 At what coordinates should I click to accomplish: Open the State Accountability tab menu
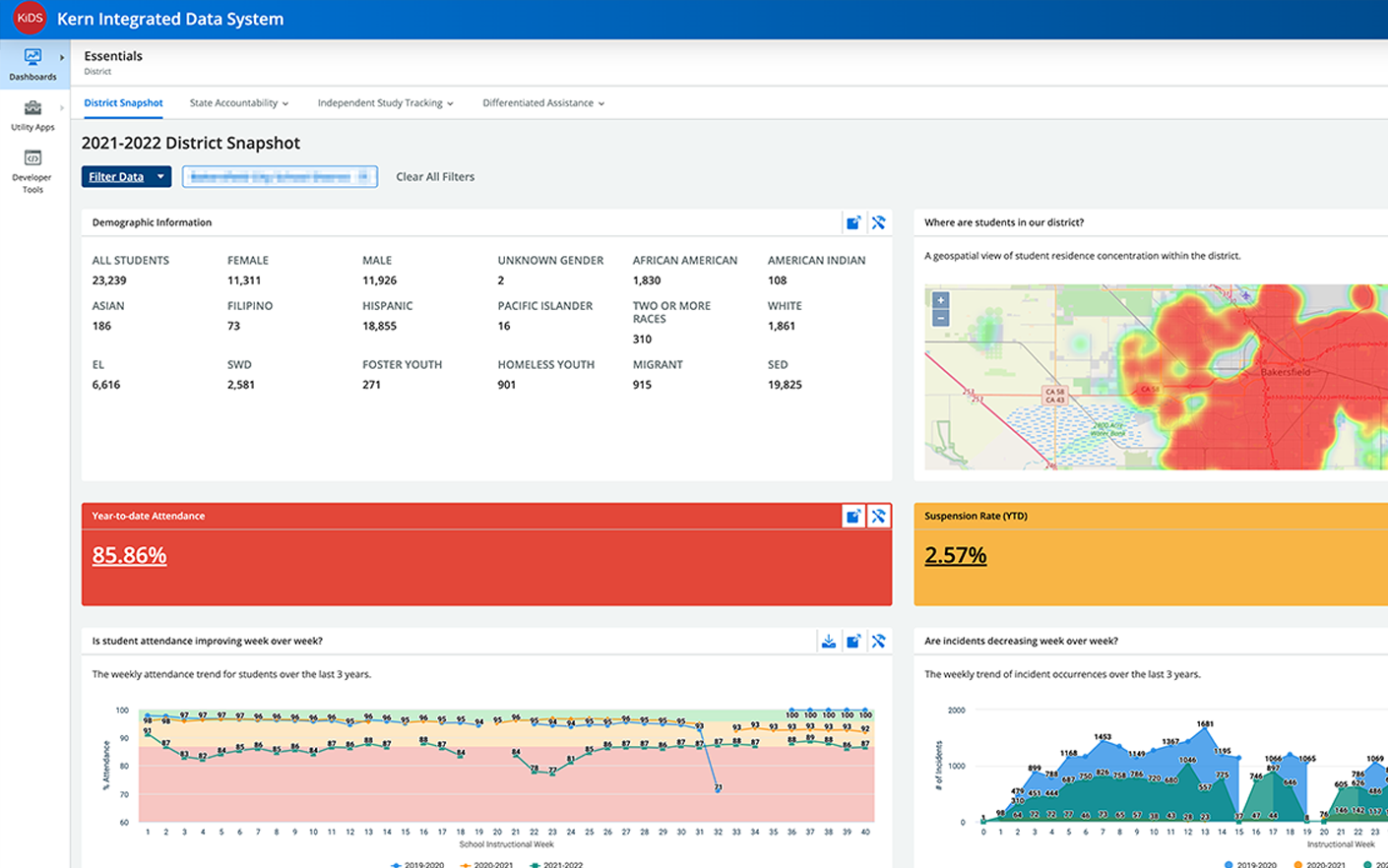[239, 102]
